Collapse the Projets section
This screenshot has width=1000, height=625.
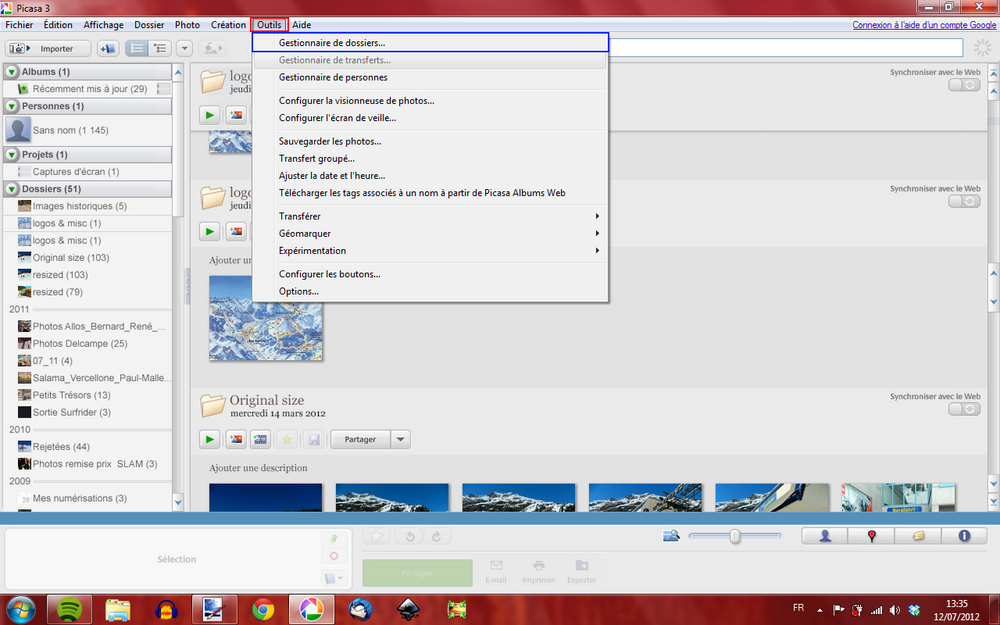pos(11,155)
